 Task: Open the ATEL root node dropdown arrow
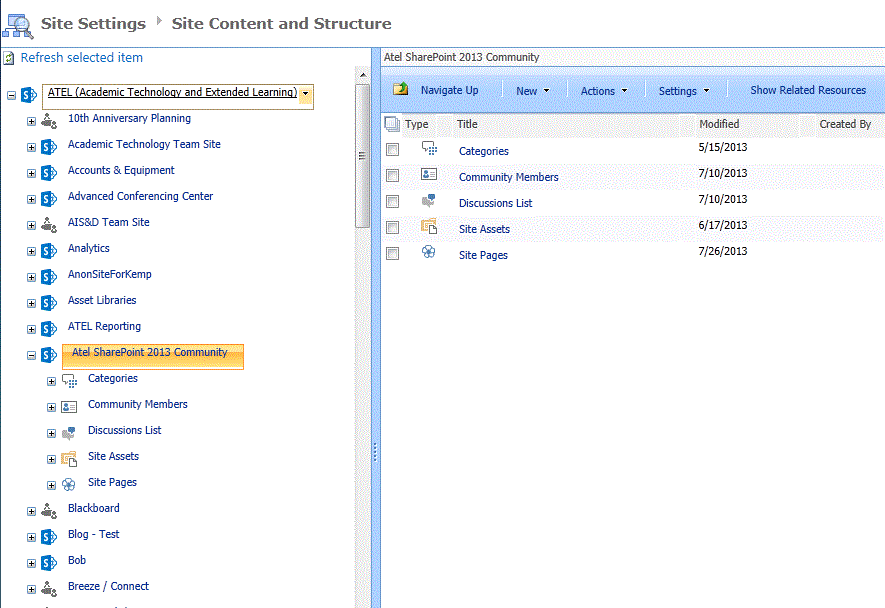pyautogui.click(x=305, y=94)
